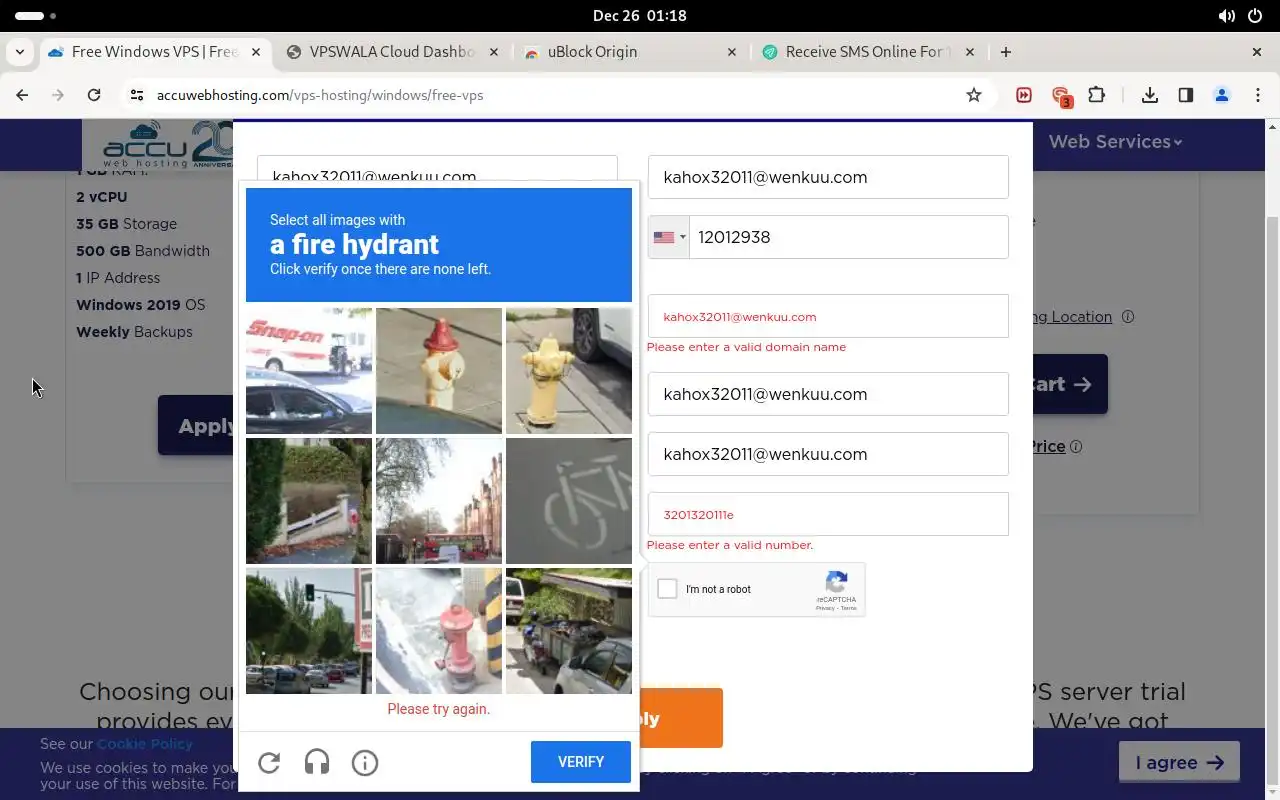Select the traffic light street tile
Screen dimensions: 1280x800
coord(309,631)
